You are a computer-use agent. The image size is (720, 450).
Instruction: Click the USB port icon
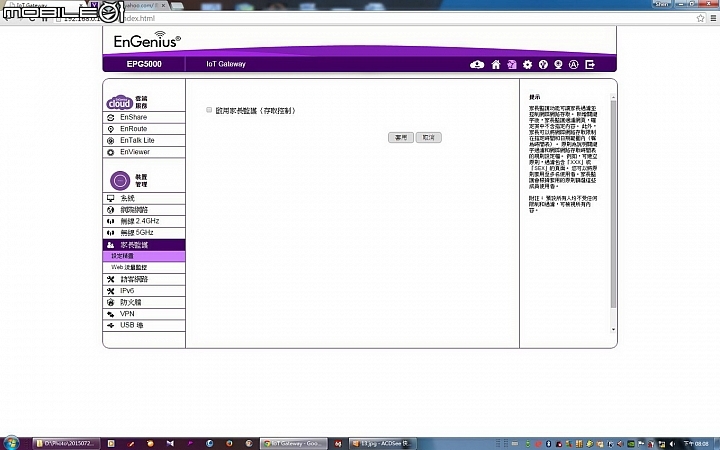pyautogui.click(x=110, y=325)
